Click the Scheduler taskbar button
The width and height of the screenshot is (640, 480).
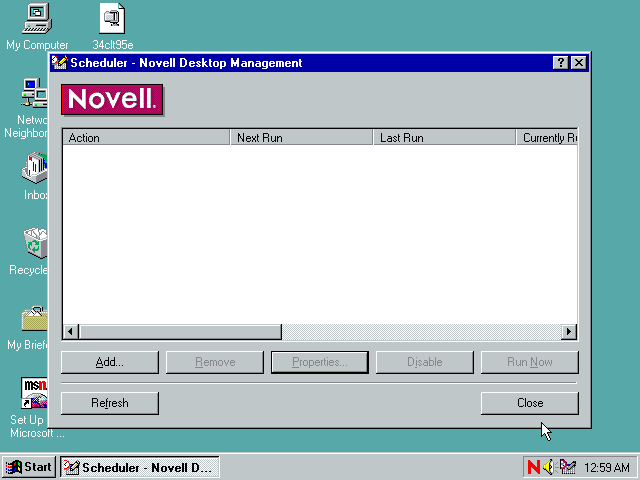coord(140,467)
